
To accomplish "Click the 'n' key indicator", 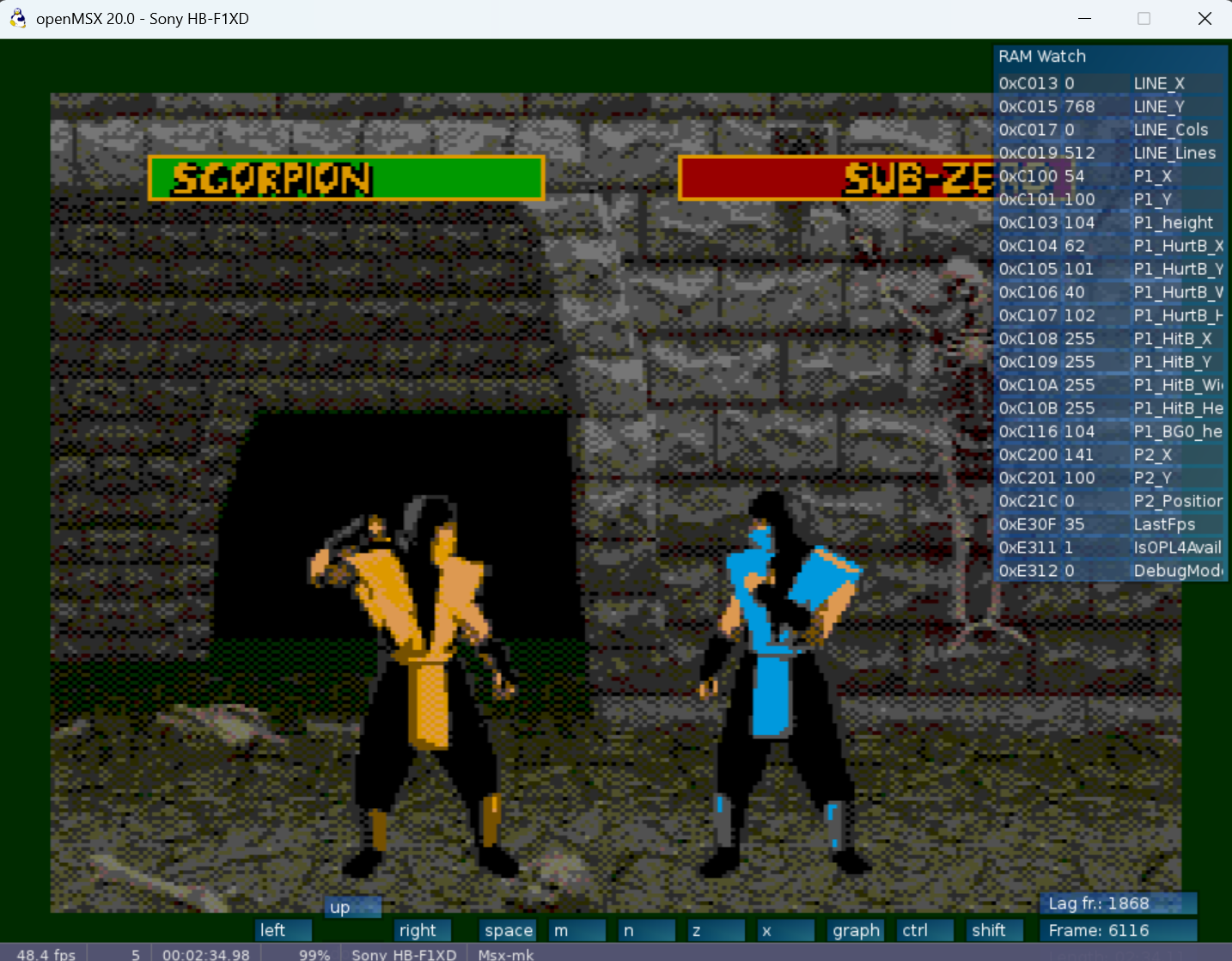I will tap(647, 930).
